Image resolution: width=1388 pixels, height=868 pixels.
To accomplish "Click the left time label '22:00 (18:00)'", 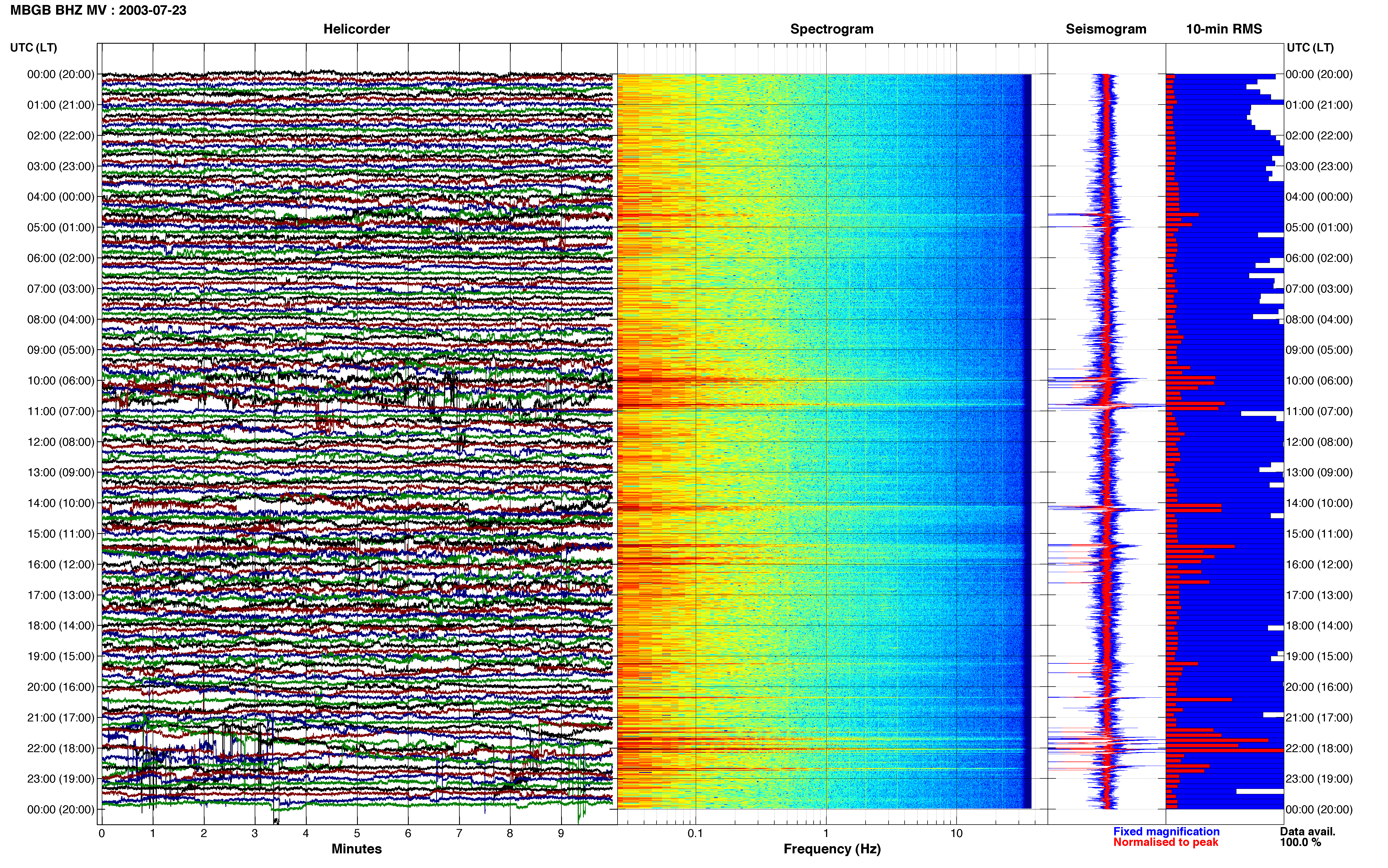I will (x=61, y=748).
